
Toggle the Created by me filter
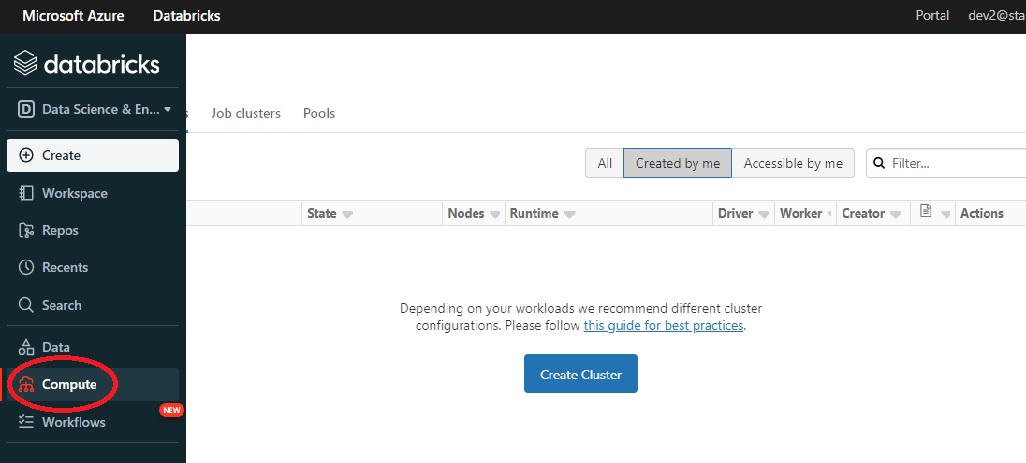coord(677,164)
